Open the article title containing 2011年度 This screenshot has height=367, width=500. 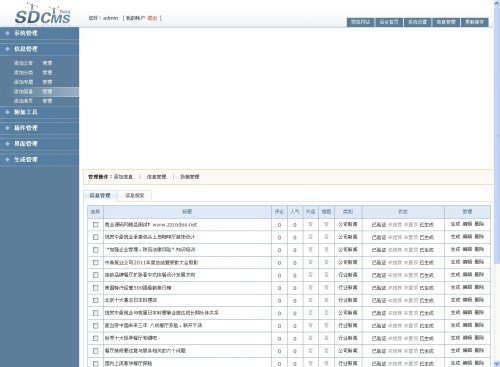151,263
